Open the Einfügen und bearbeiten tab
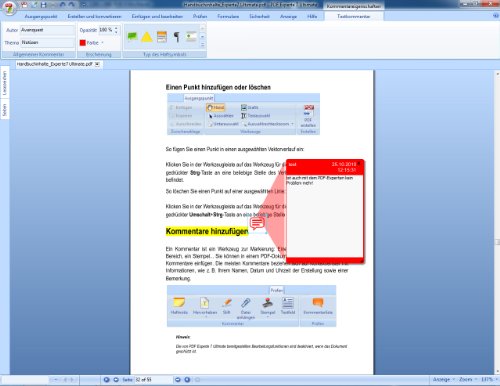The height and width of the screenshot is (386, 500). tap(157, 16)
